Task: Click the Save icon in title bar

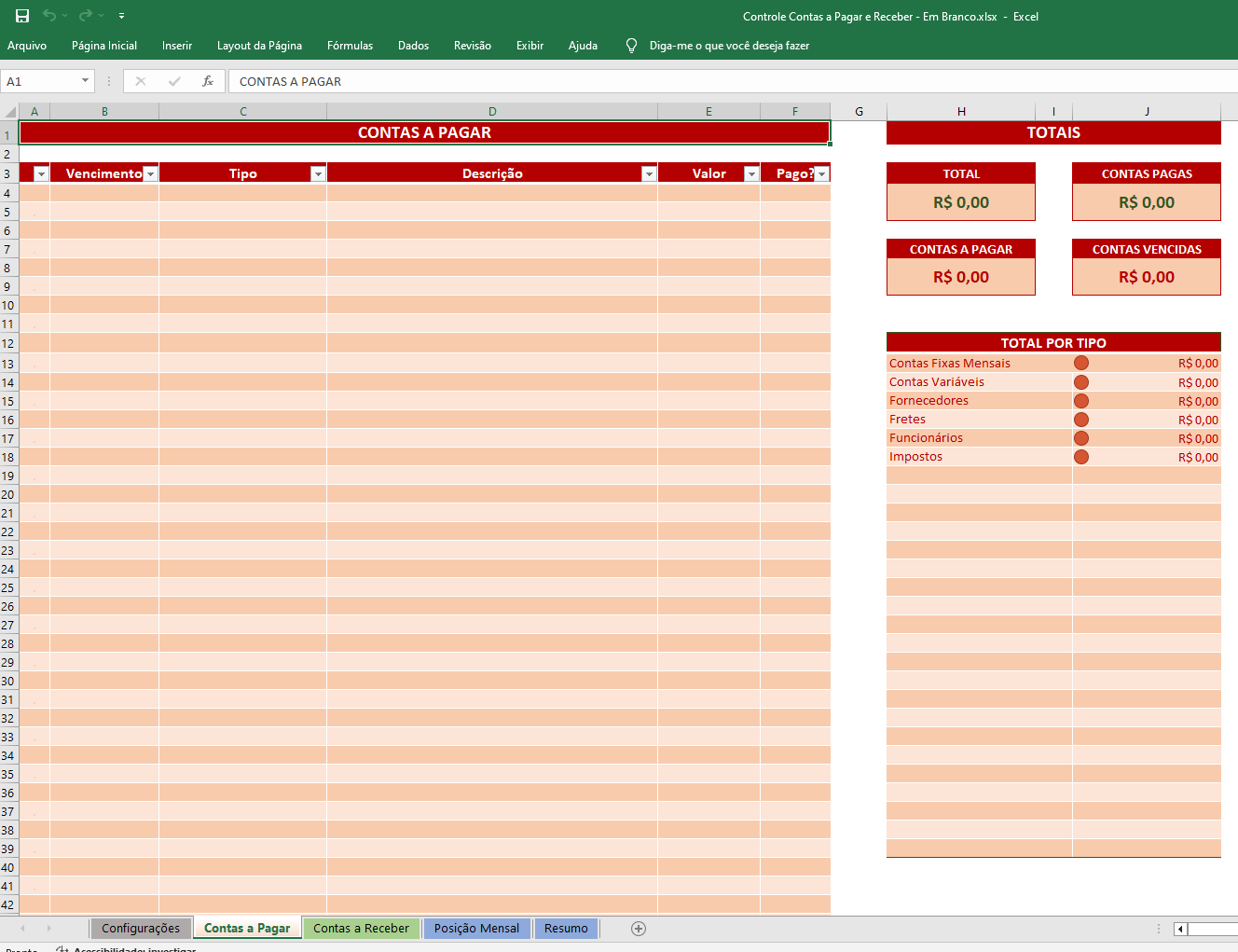Action: 22,16
